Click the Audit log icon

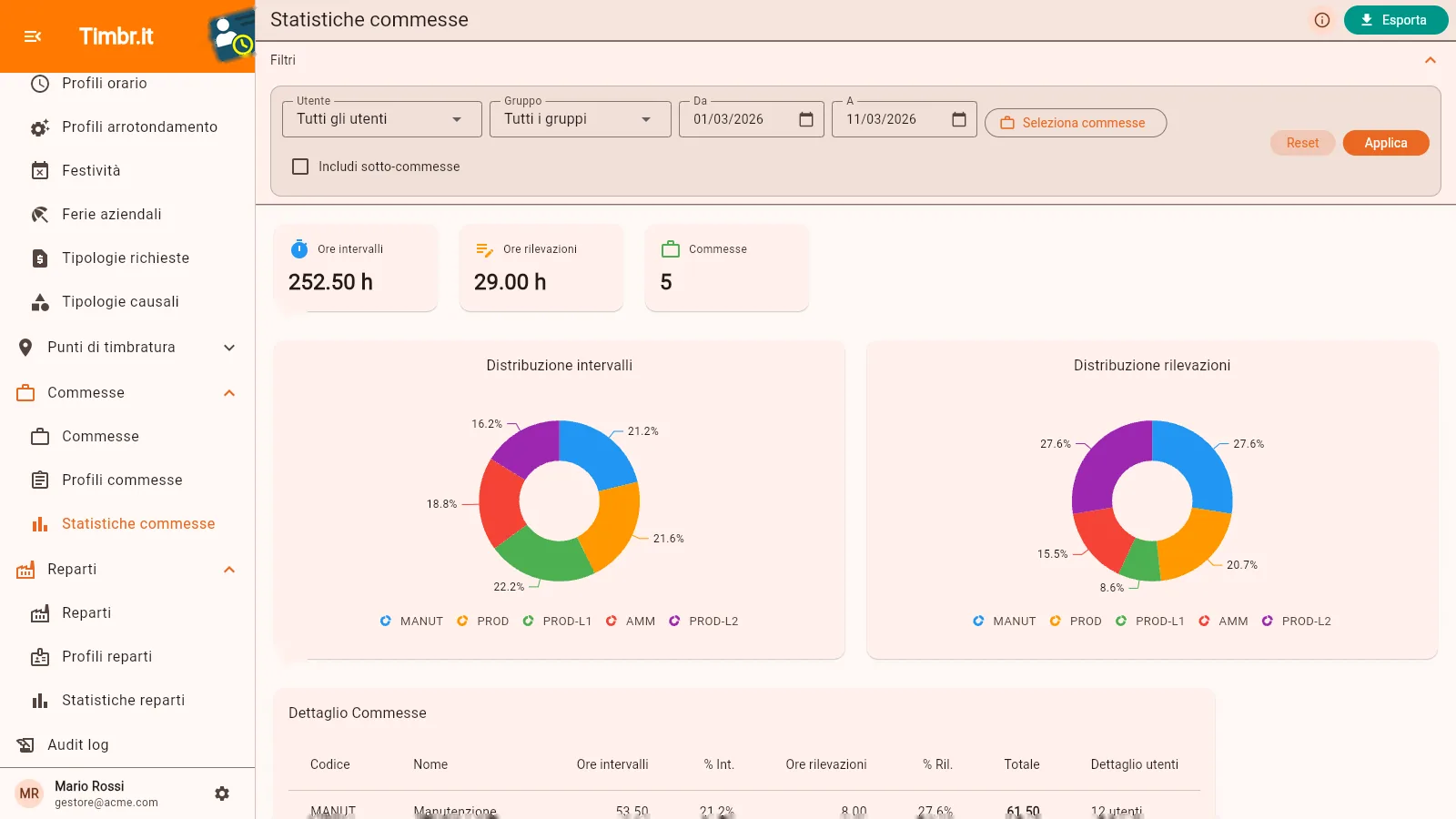[x=25, y=745]
